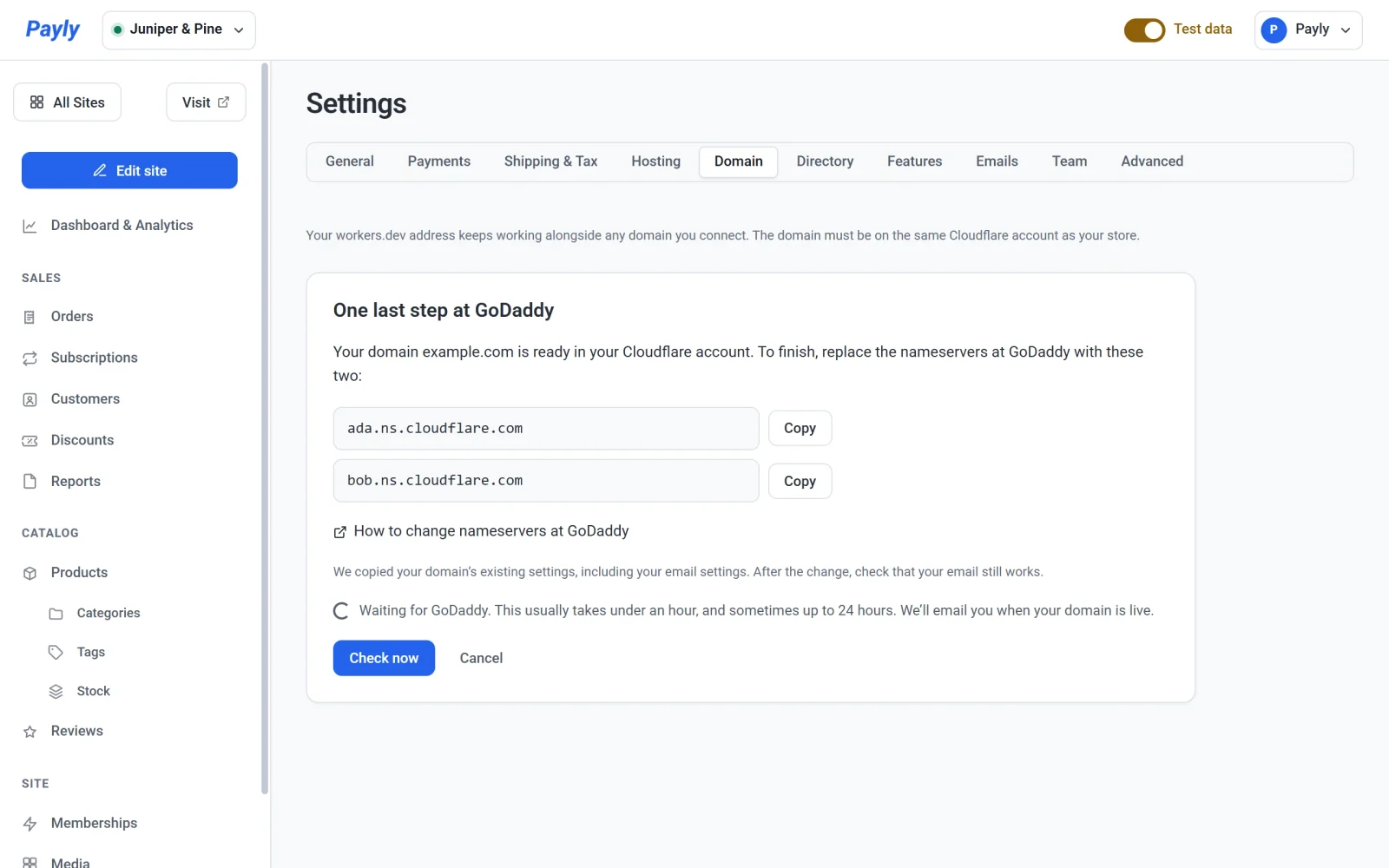Go to the Team tab
Viewport: 1389px width, 868px height.
click(x=1070, y=161)
